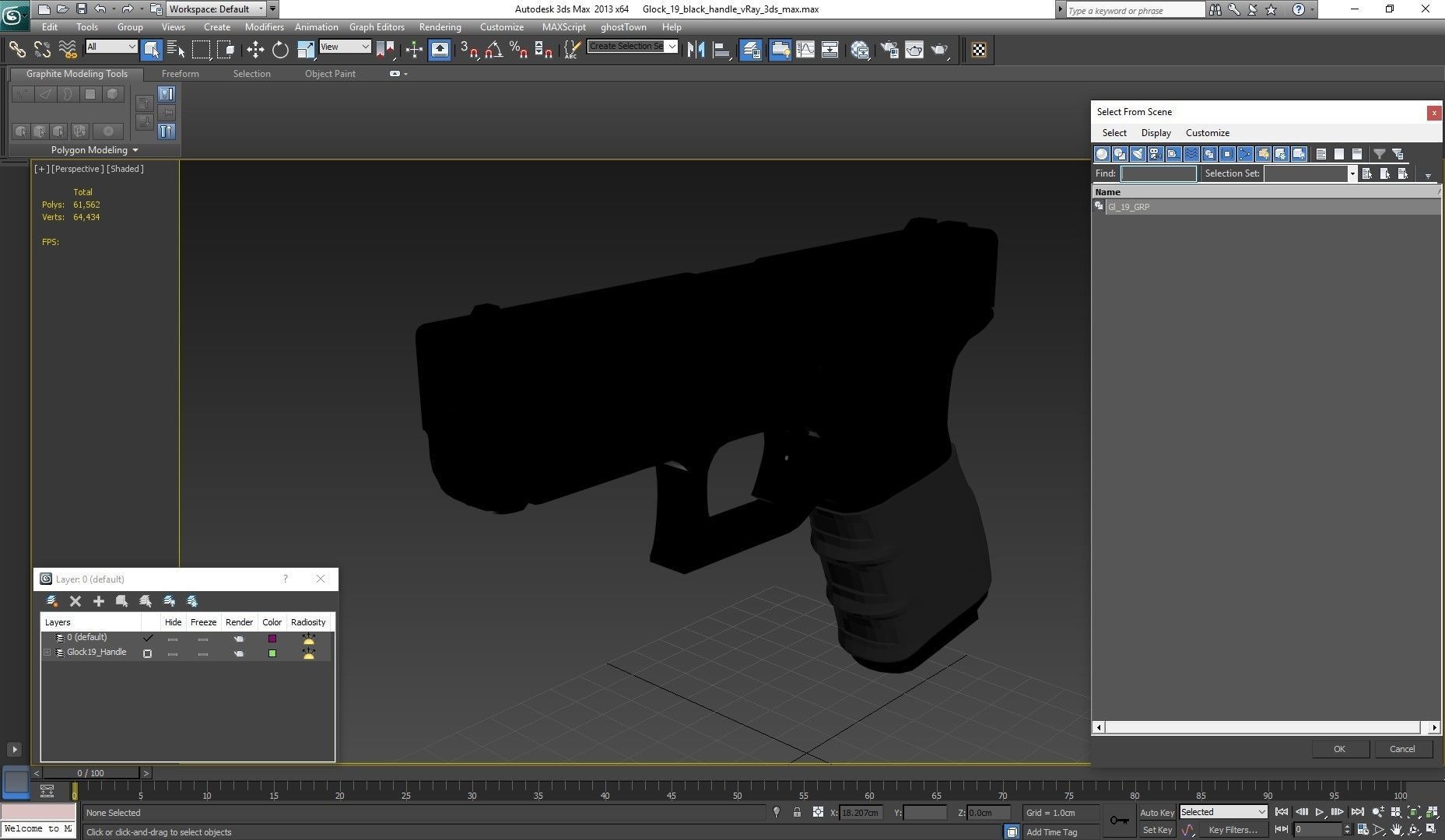Click Cancel in Select From Scene
The width and height of the screenshot is (1445, 840).
(1402, 749)
